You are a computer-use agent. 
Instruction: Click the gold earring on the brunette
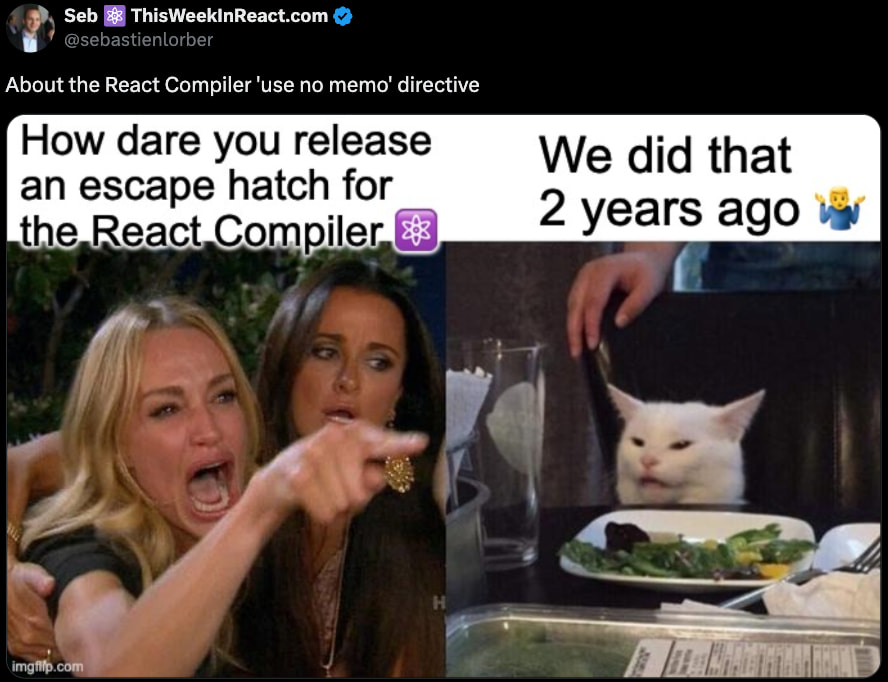[400, 474]
